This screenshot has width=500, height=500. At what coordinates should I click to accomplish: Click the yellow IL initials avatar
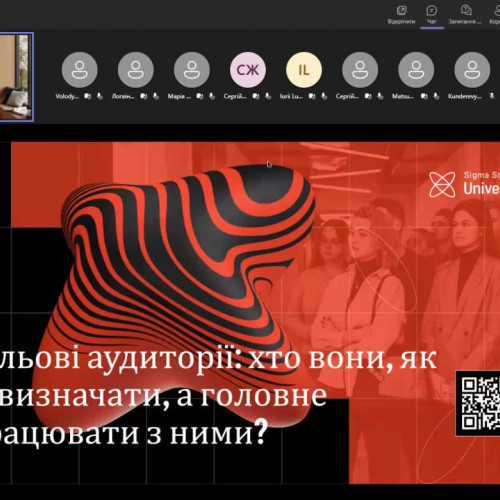pos(304,70)
